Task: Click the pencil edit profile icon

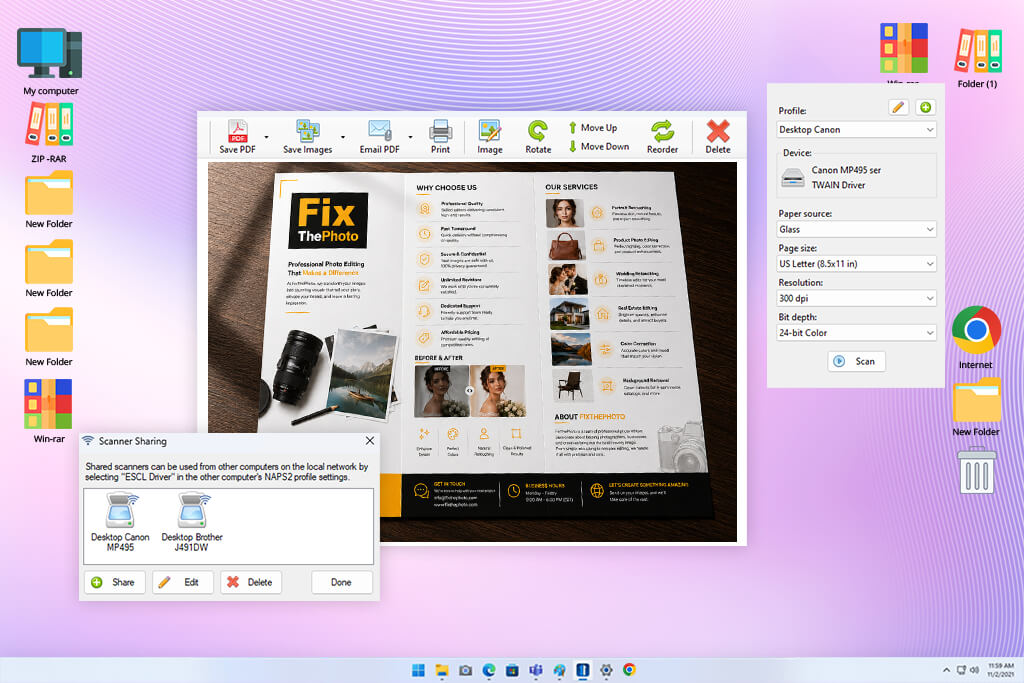Action: point(899,107)
